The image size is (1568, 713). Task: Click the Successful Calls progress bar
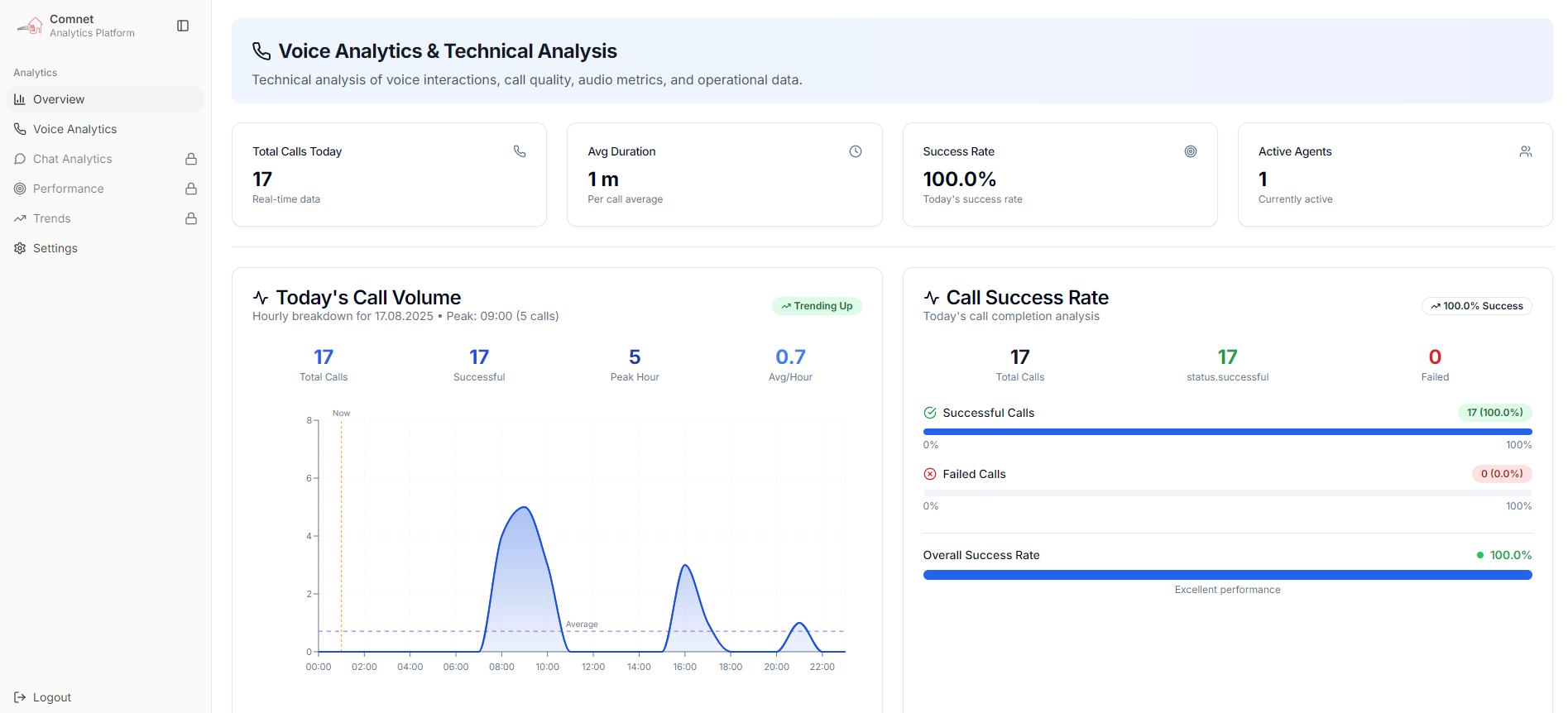[x=1227, y=432]
